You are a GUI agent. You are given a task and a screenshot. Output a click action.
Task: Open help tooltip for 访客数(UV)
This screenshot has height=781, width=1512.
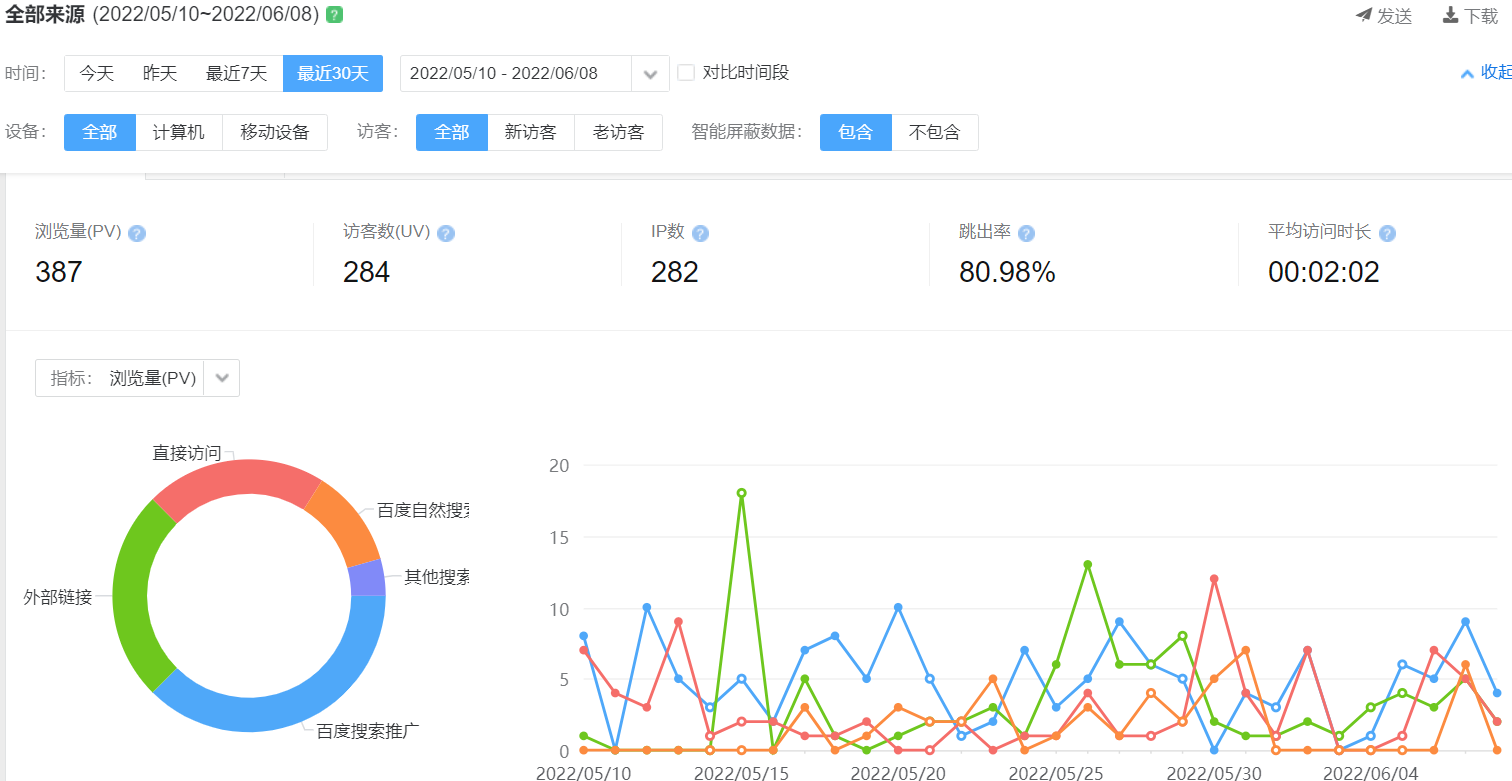446,233
